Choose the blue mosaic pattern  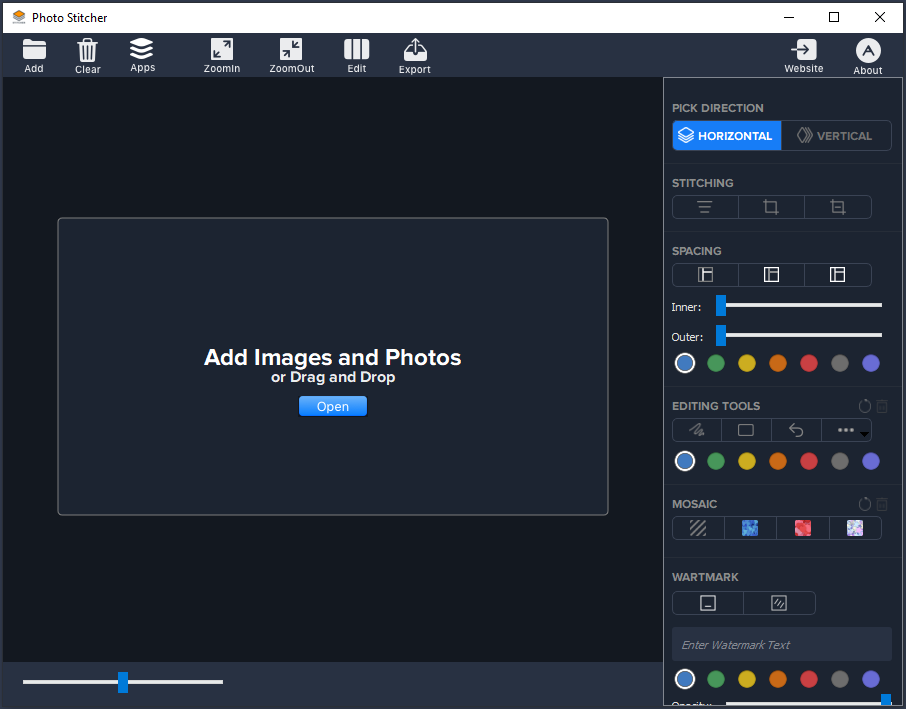(750, 528)
